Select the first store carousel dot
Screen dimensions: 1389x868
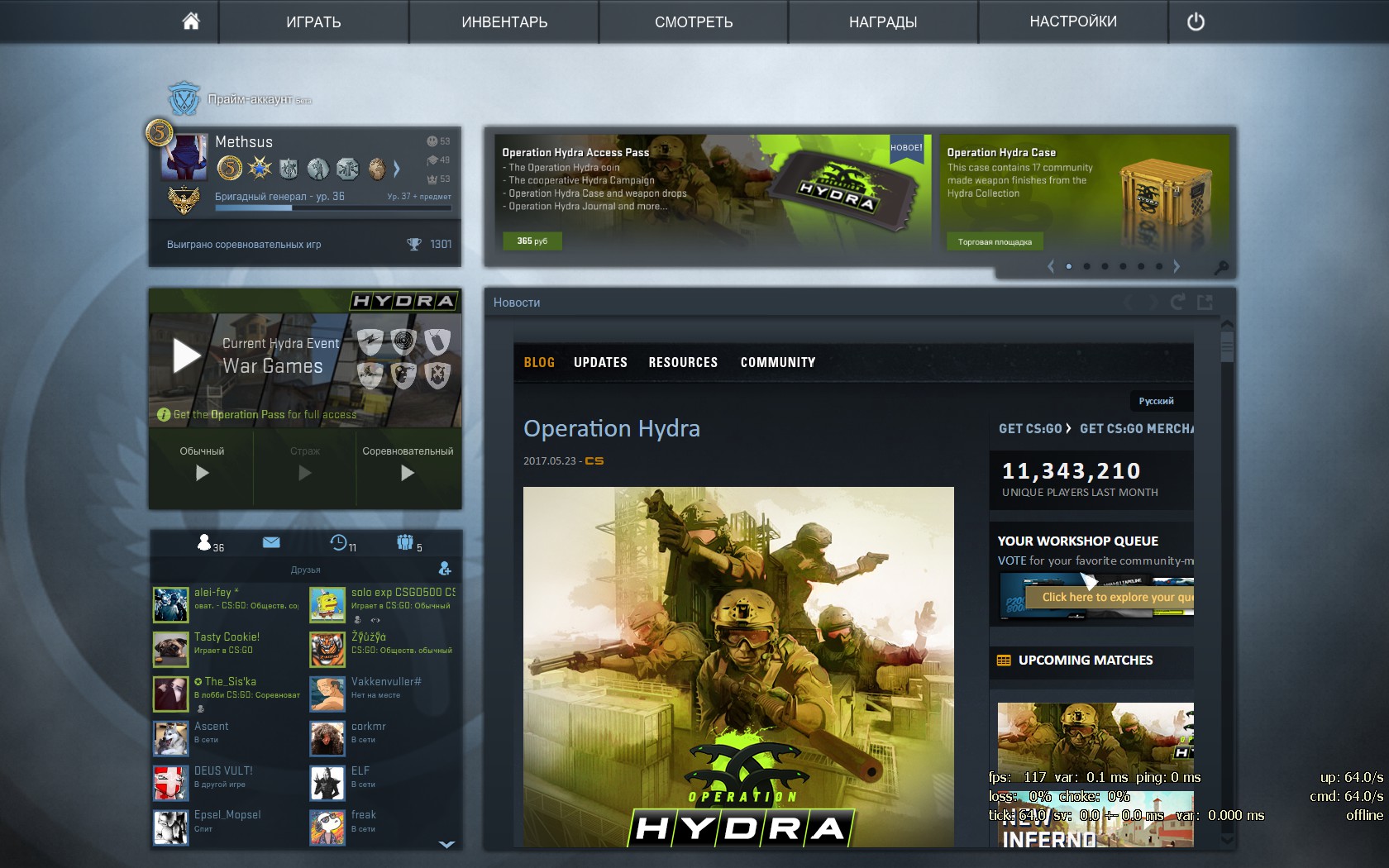click(x=1069, y=266)
